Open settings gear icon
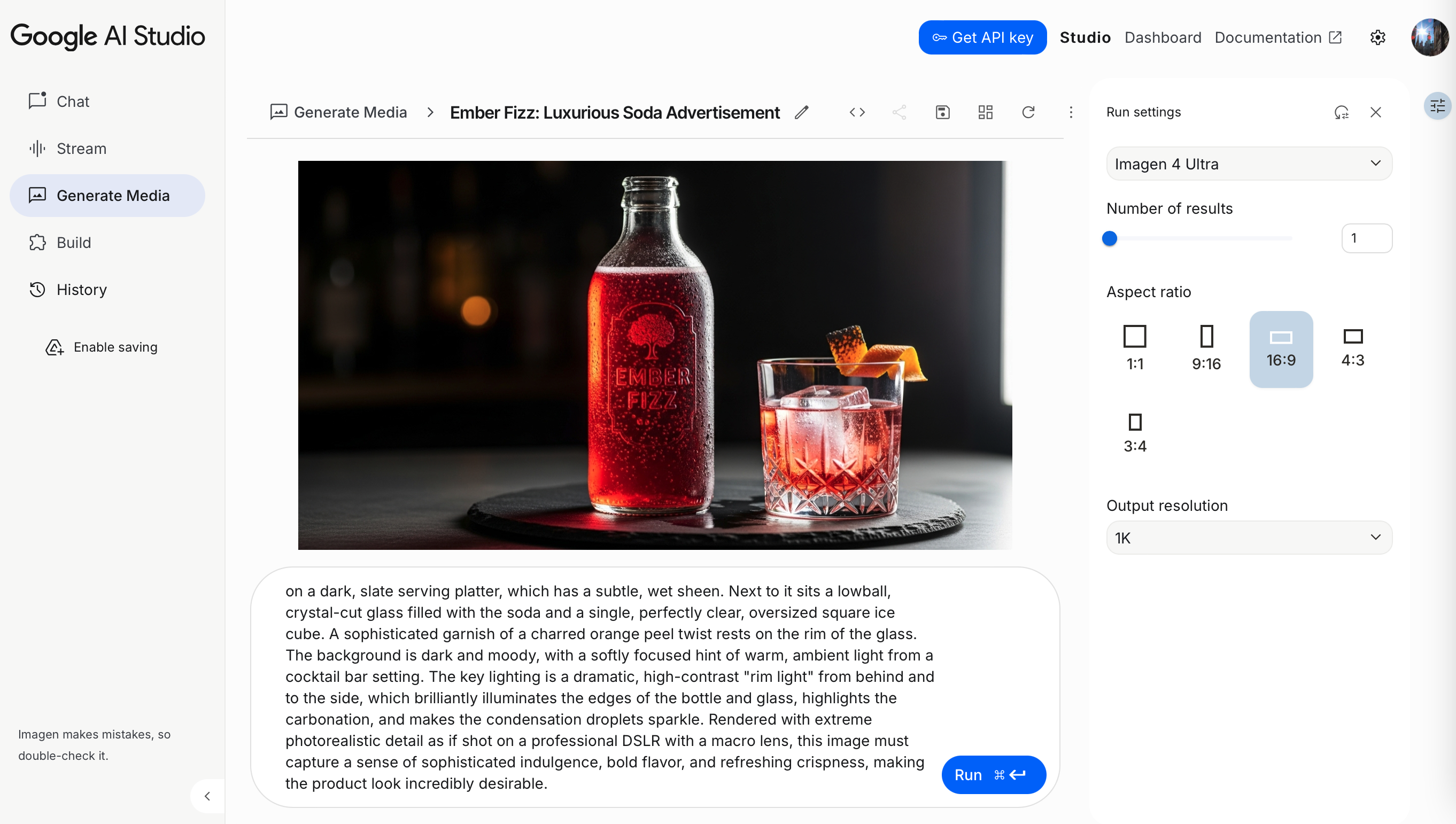 click(x=1377, y=37)
